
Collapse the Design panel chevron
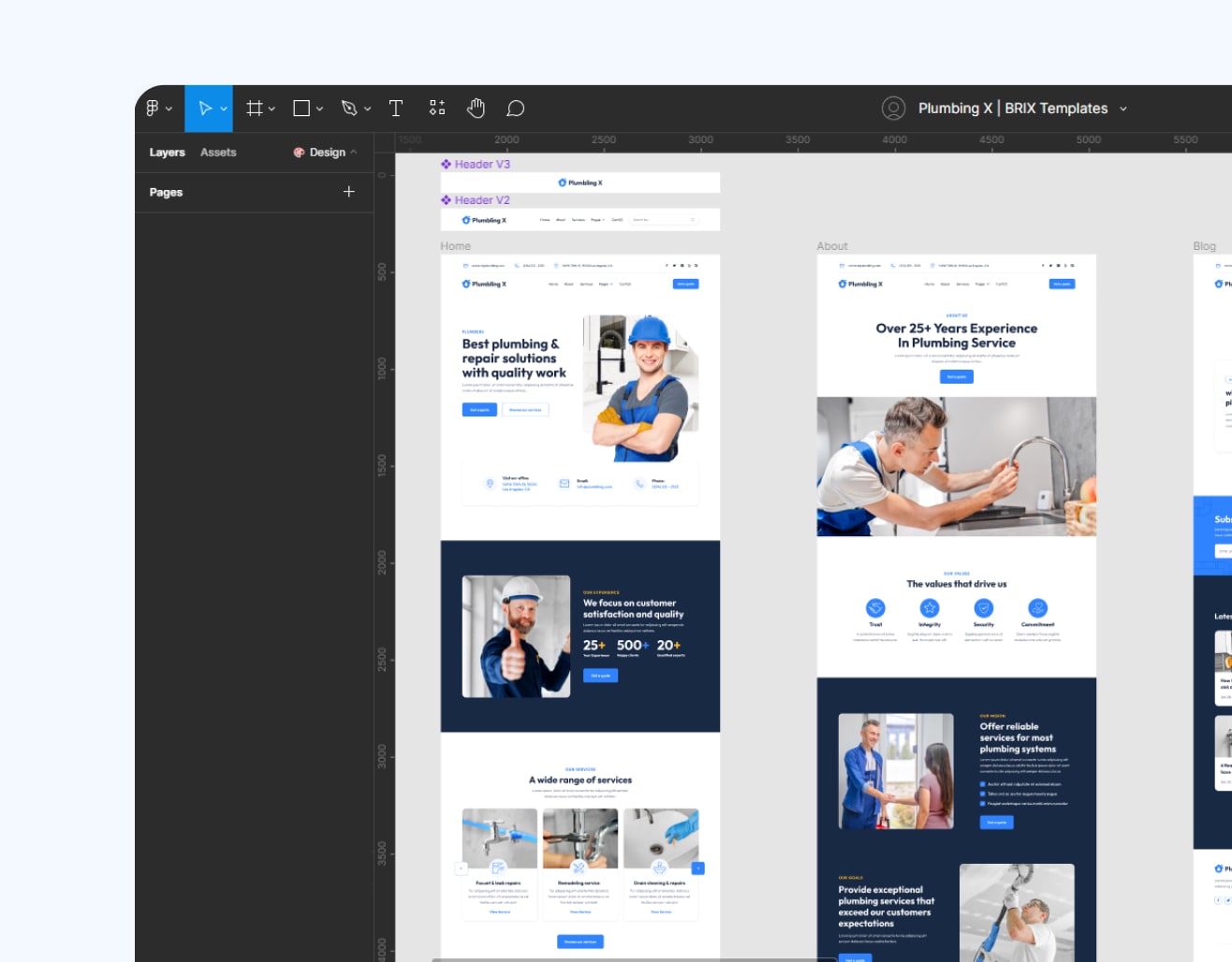pyautogui.click(x=353, y=152)
